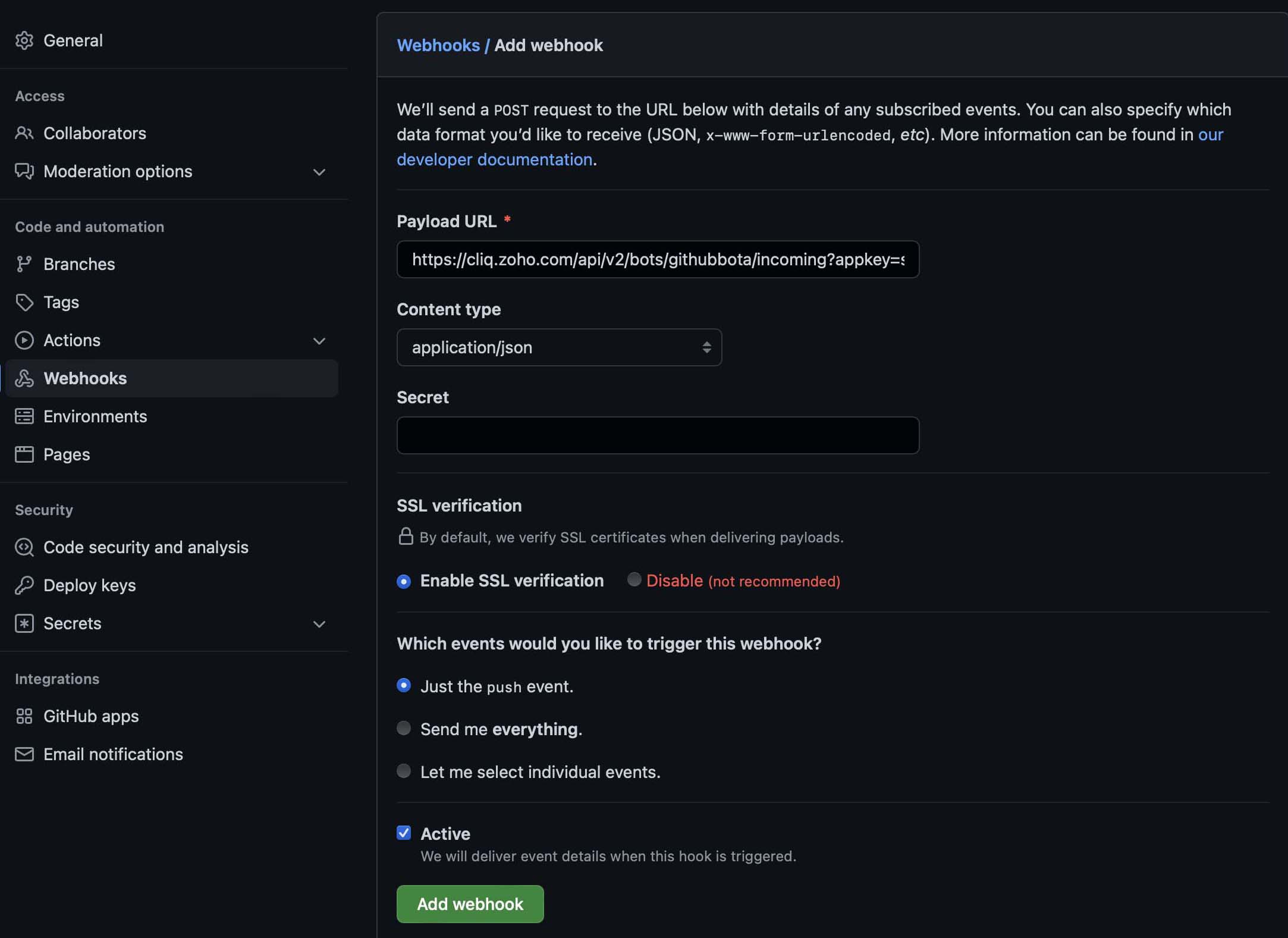Click the Actions play icon
This screenshot has width=1288, height=938.
(x=24, y=340)
